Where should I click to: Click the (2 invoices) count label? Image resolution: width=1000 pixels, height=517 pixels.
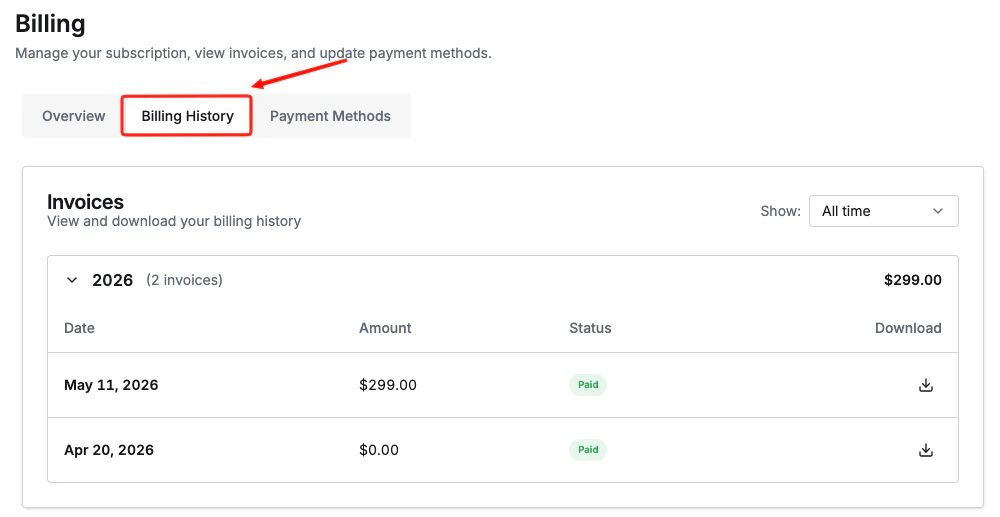point(184,280)
